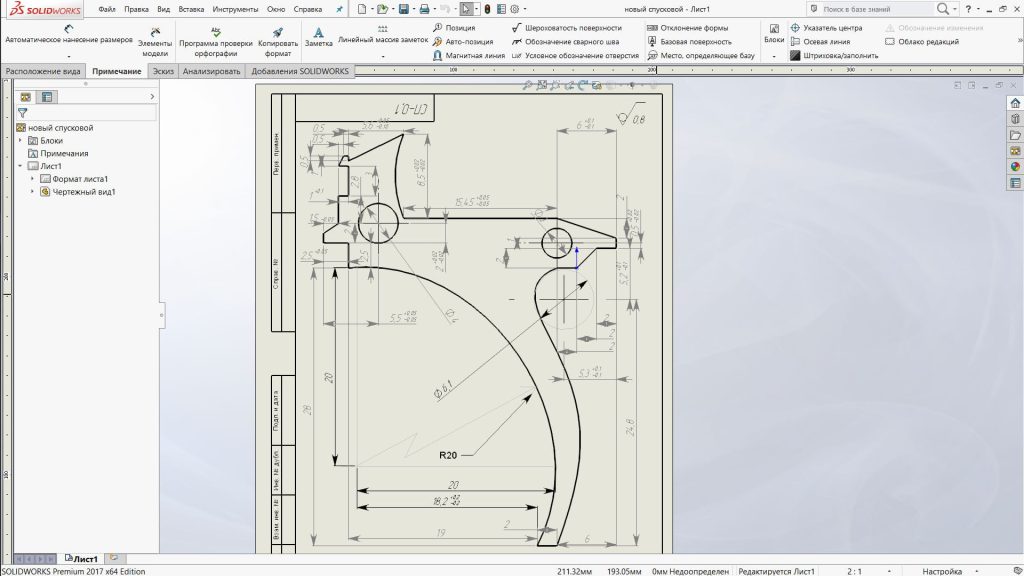Open the Настройка units dropdown in status bar

[x=977, y=571]
